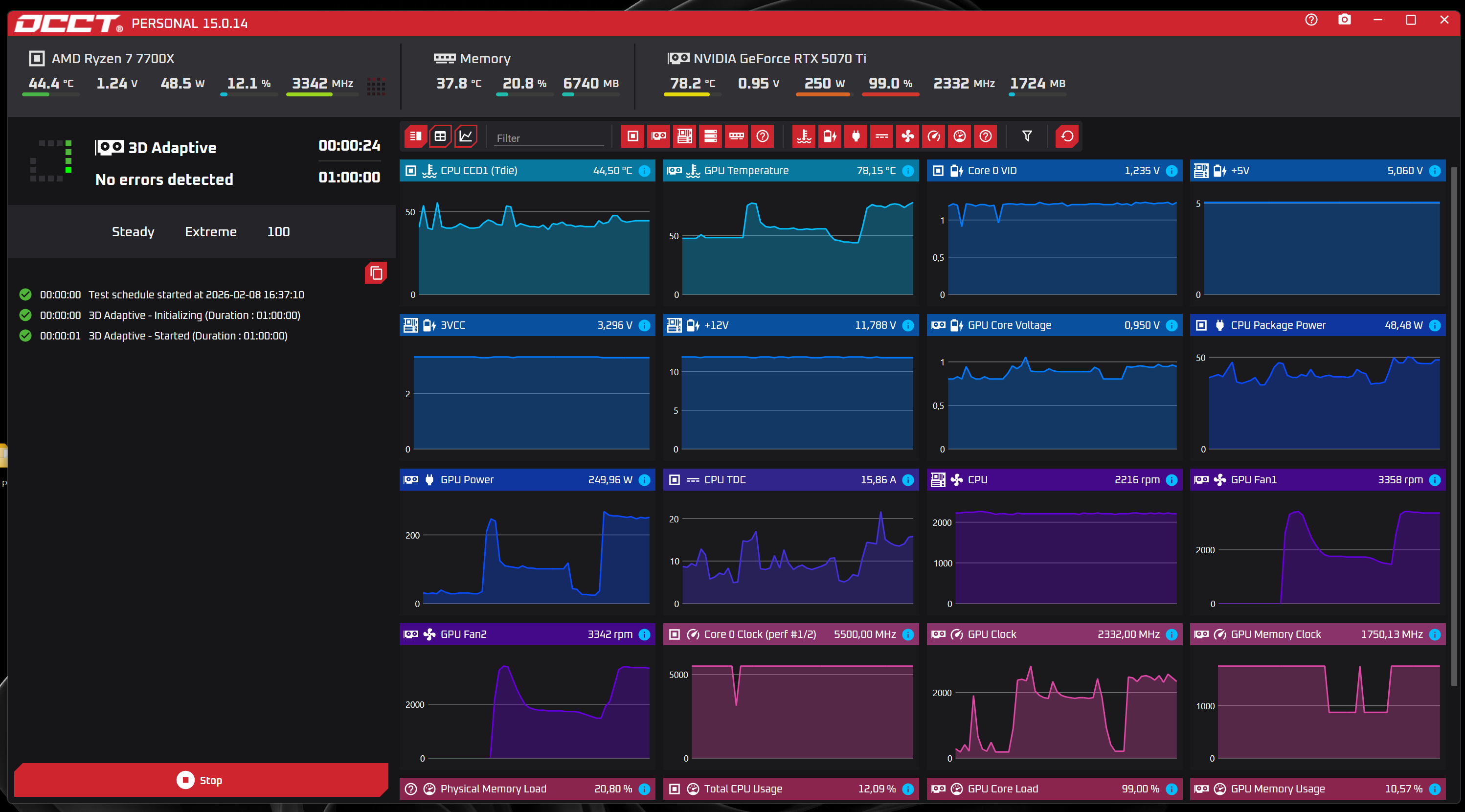Viewport: 1465px width, 812px height.
Task: Copy the test log to clipboard
Action: [376, 273]
